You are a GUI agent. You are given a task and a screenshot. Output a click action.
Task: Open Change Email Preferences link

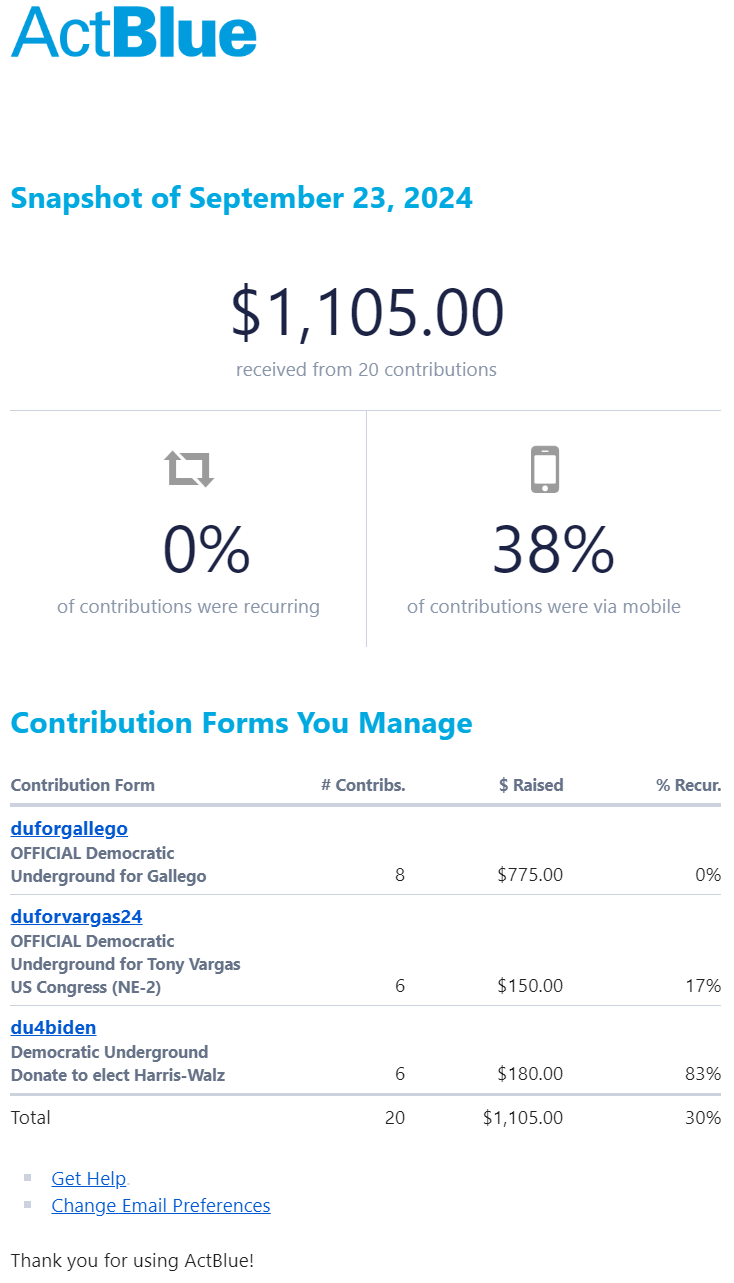coord(161,1205)
